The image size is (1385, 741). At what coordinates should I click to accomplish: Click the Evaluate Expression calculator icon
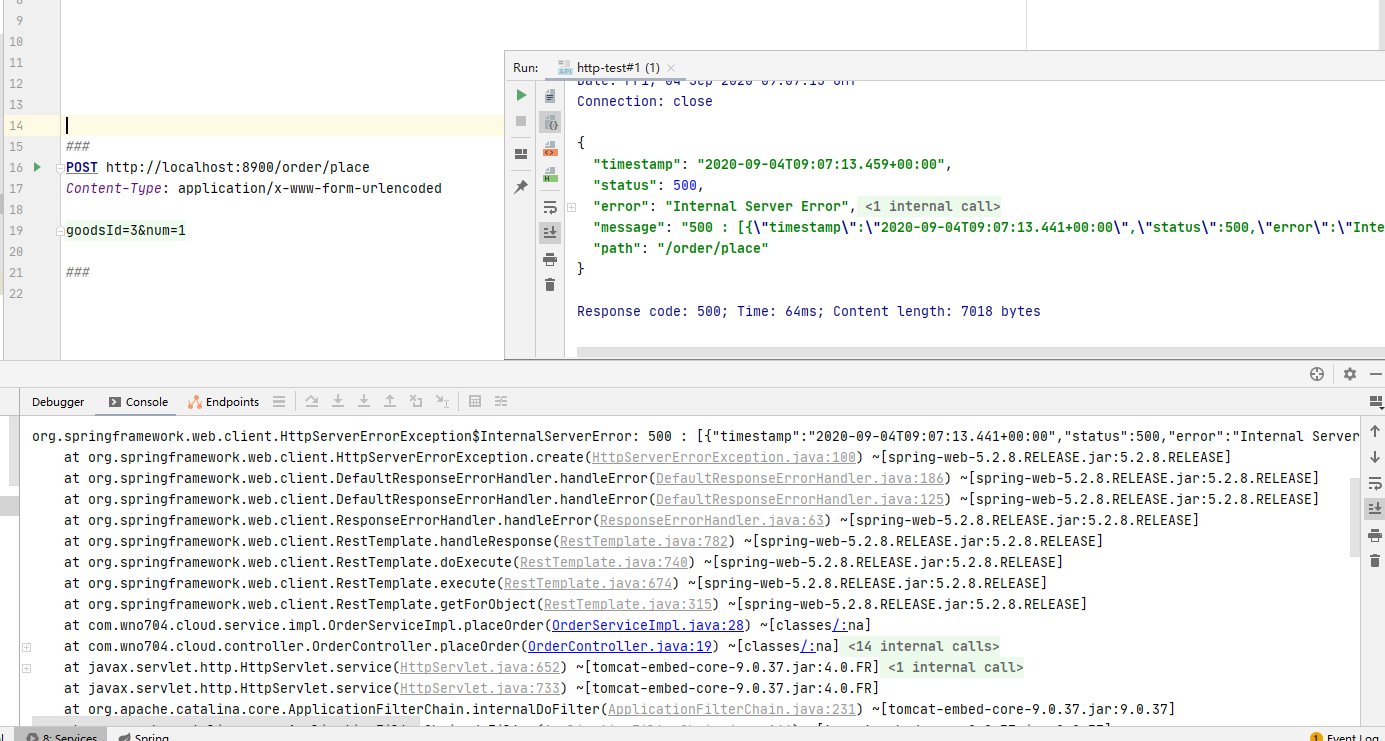point(475,402)
